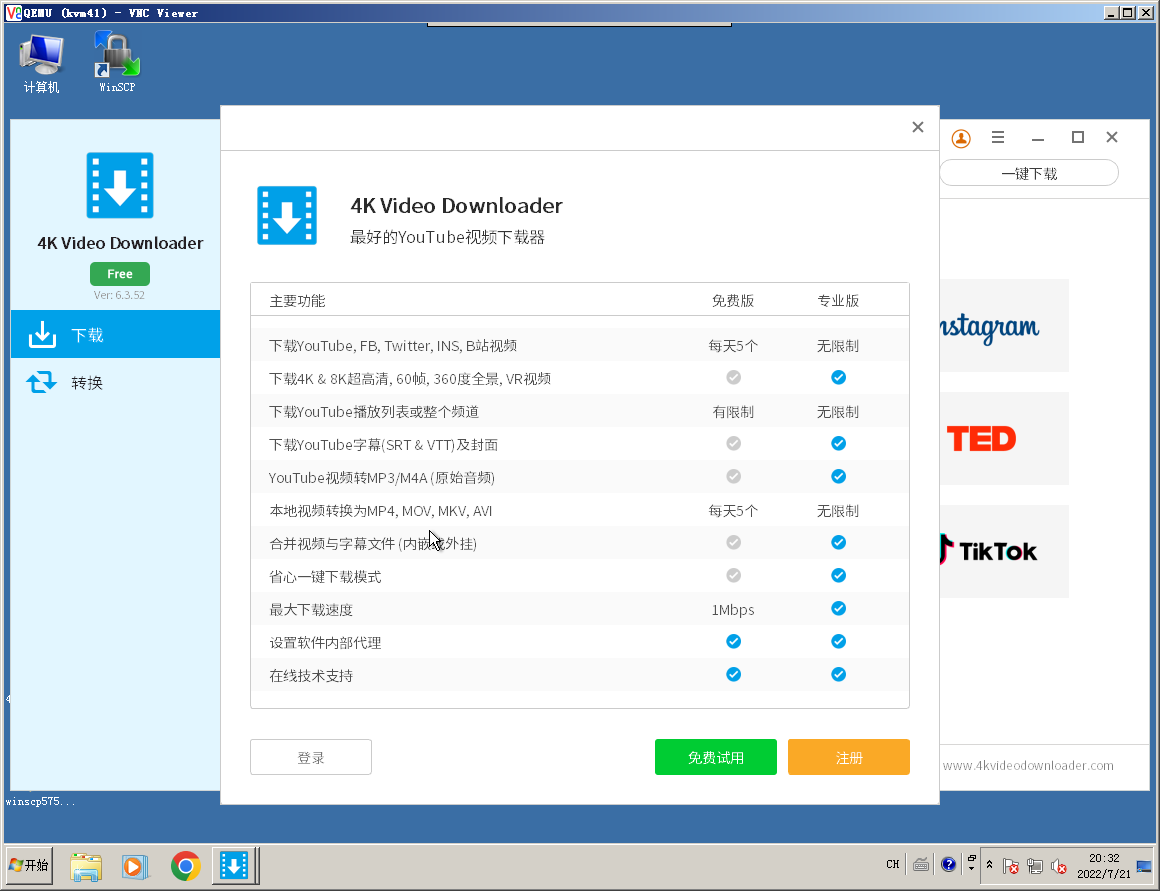Launch media player from the taskbar
1160x891 pixels.
135,866
